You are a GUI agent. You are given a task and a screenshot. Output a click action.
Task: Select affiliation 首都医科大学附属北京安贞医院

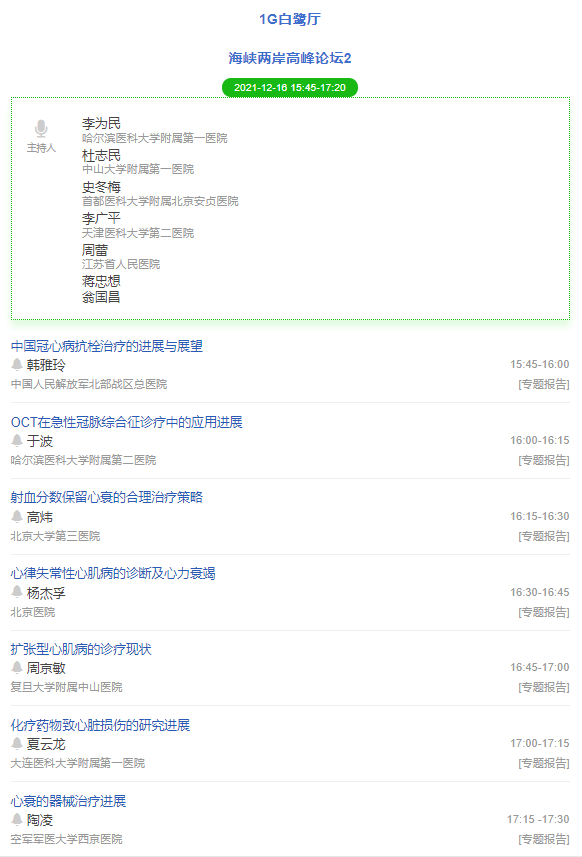160,201
